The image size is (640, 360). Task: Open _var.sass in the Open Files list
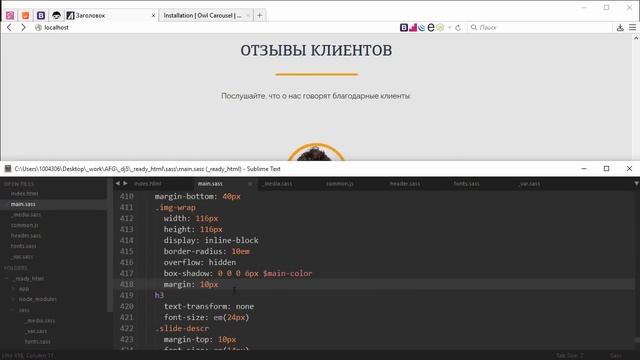pyautogui.click(x=22, y=257)
